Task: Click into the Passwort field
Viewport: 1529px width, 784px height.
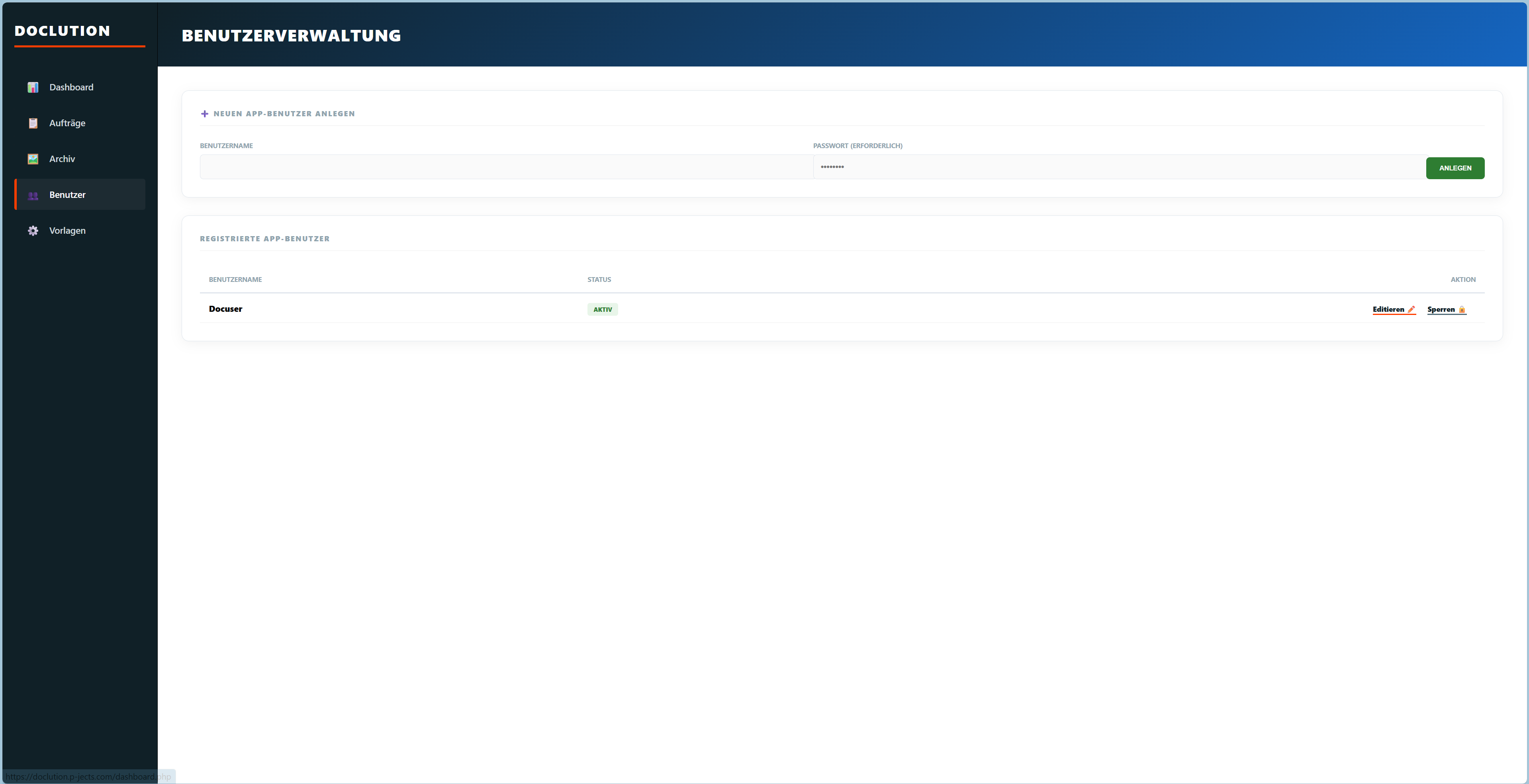Action: coord(1119,167)
